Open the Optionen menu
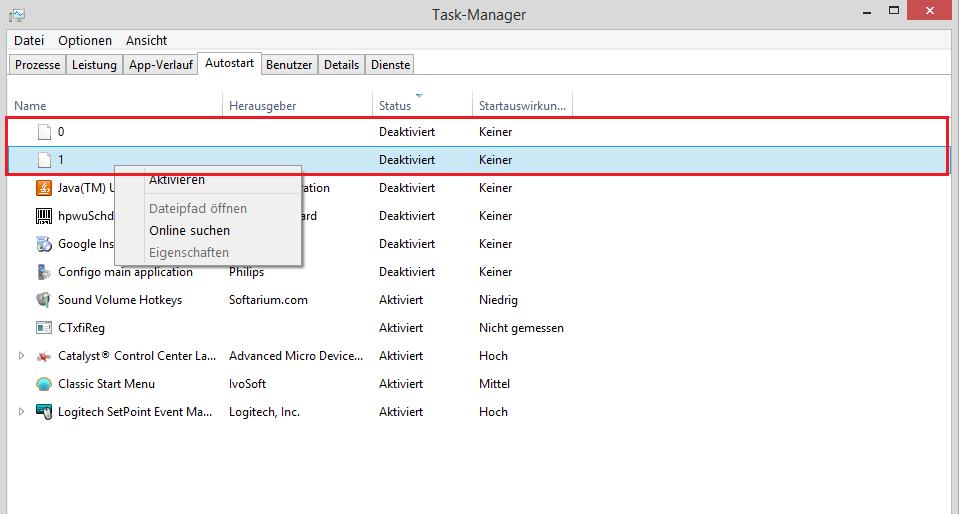 pos(85,41)
